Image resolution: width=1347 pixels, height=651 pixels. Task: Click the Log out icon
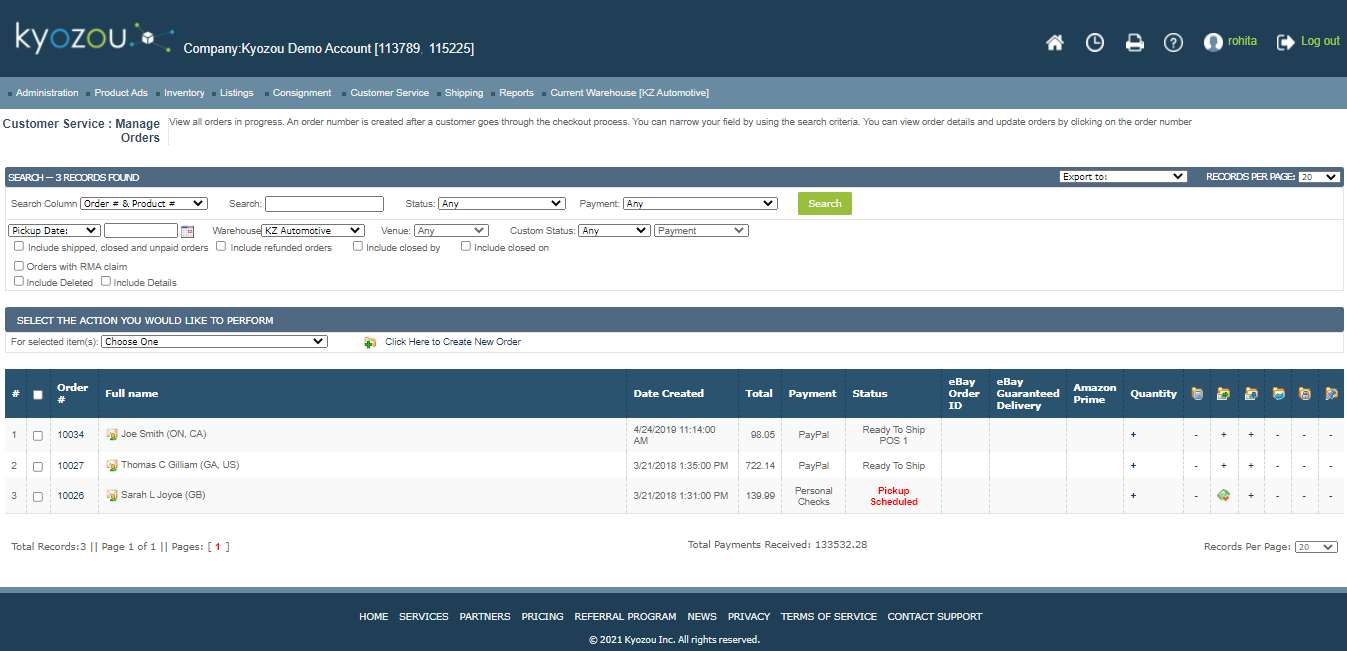(1286, 42)
